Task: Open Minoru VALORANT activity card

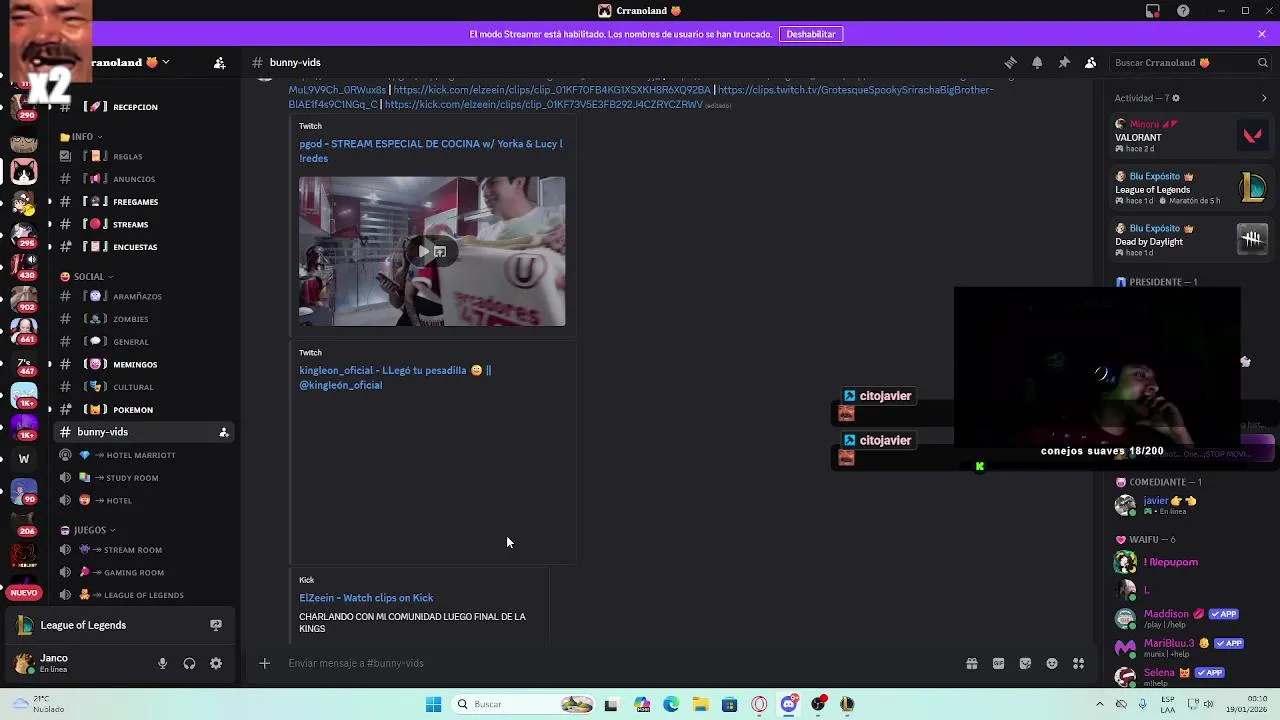Action: point(1190,136)
